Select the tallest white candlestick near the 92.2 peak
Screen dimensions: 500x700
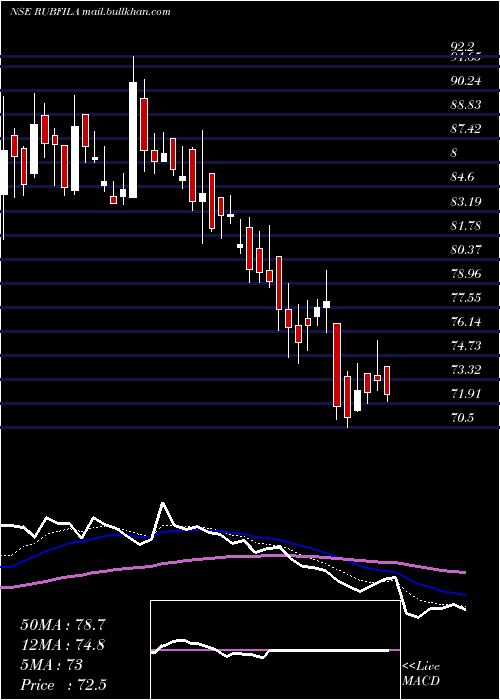(x=133, y=140)
